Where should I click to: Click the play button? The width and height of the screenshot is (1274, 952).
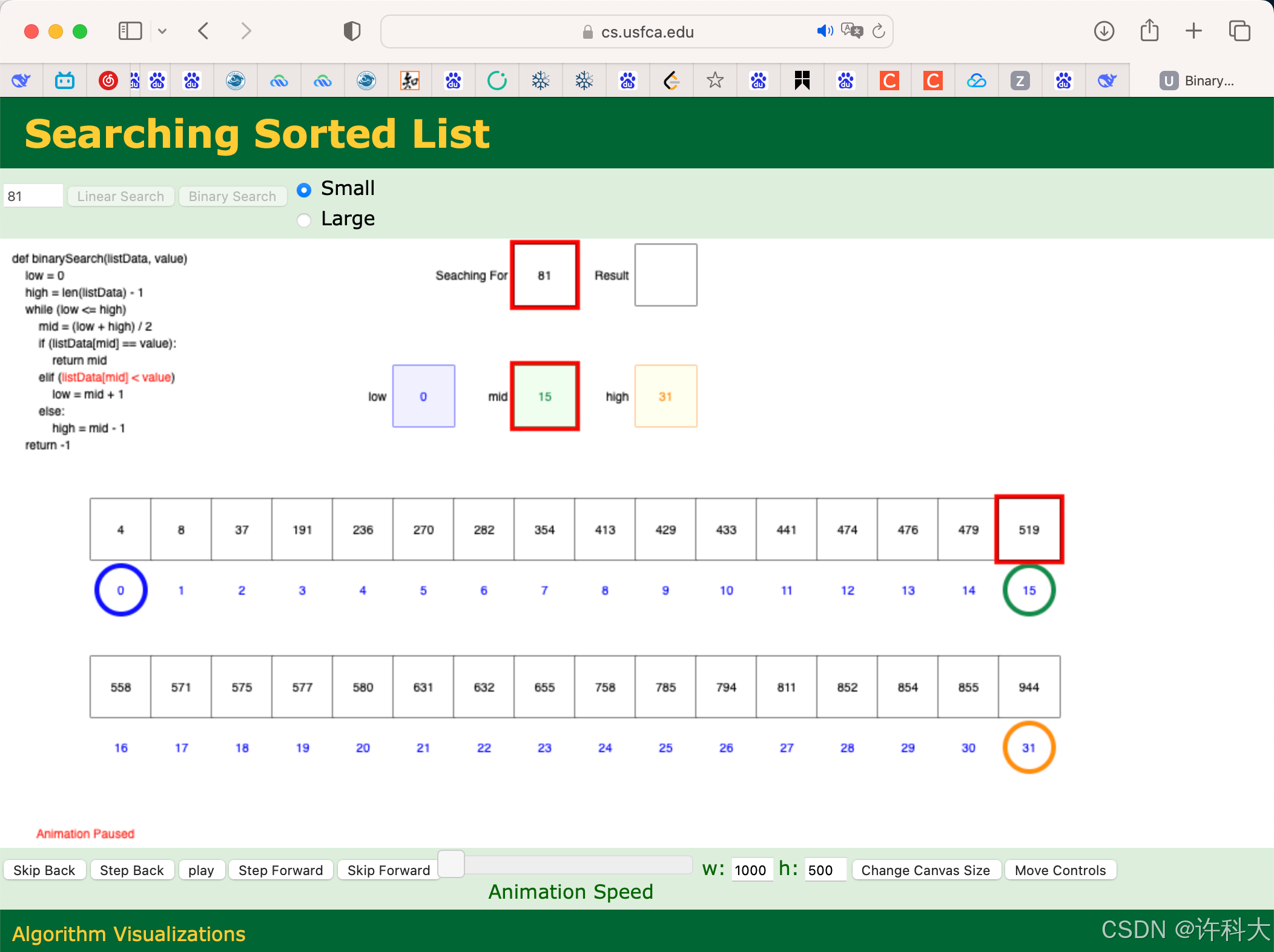[x=201, y=870]
